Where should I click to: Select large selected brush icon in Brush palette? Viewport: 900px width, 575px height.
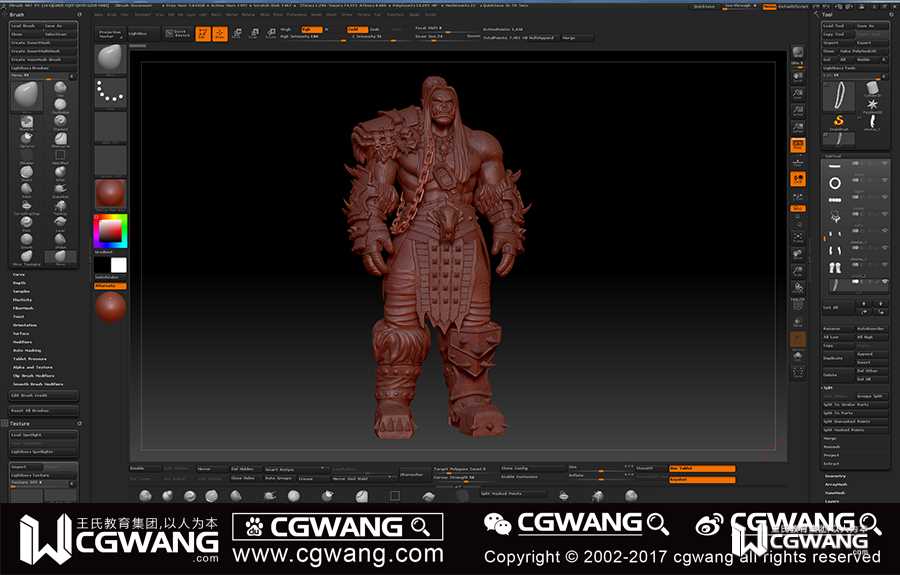[26, 95]
